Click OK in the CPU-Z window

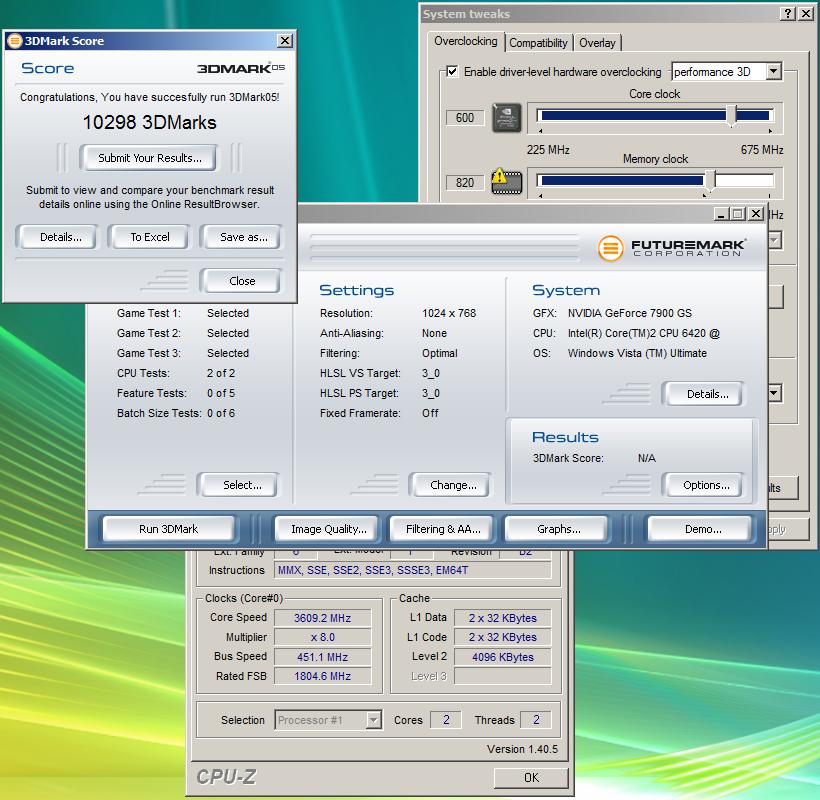coord(531,778)
